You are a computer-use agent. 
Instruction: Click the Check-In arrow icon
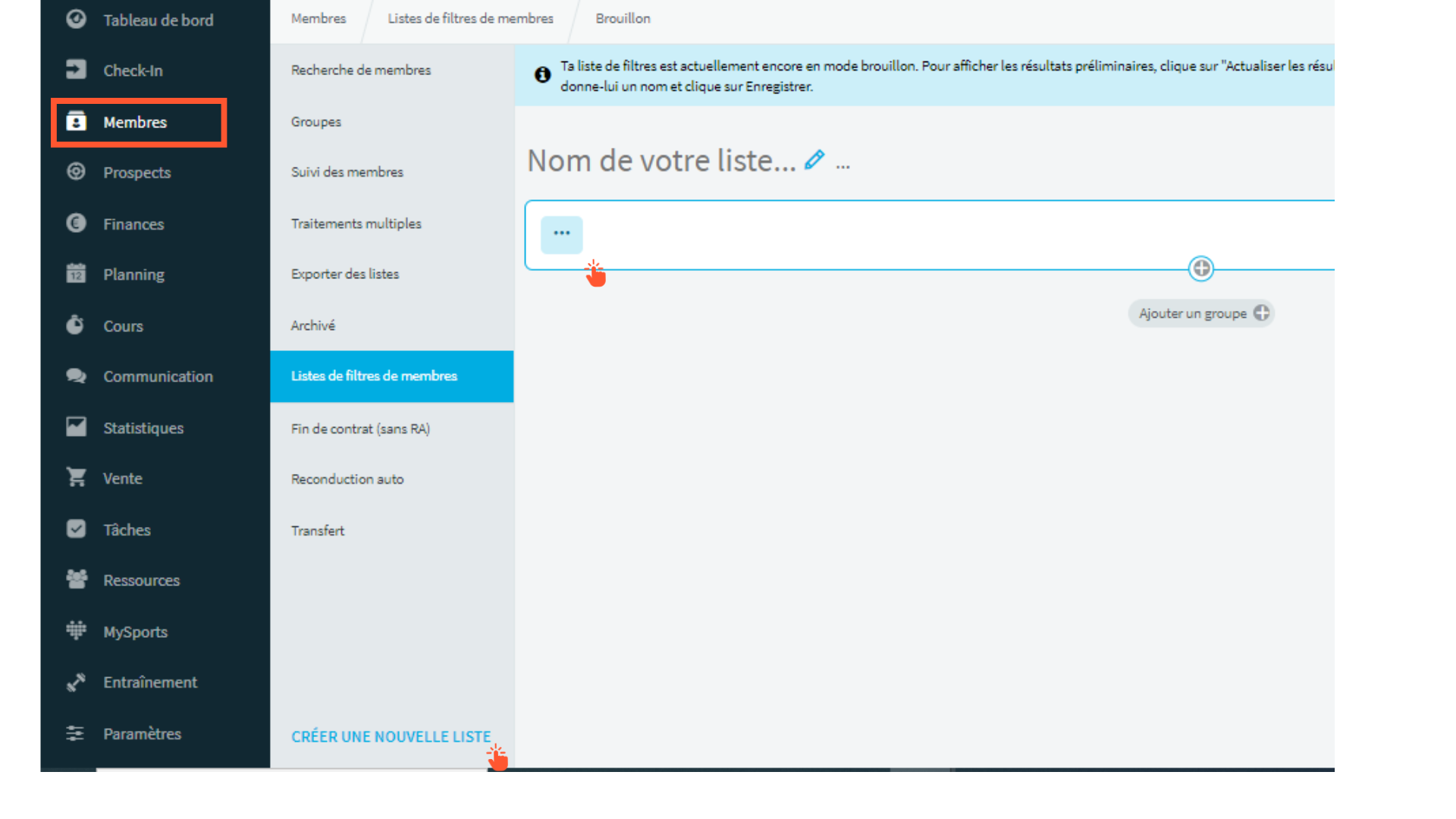[x=76, y=70]
